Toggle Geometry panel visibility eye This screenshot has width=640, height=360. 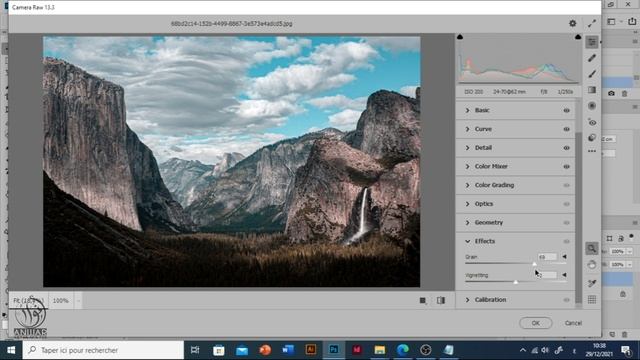click(x=567, y=223)
